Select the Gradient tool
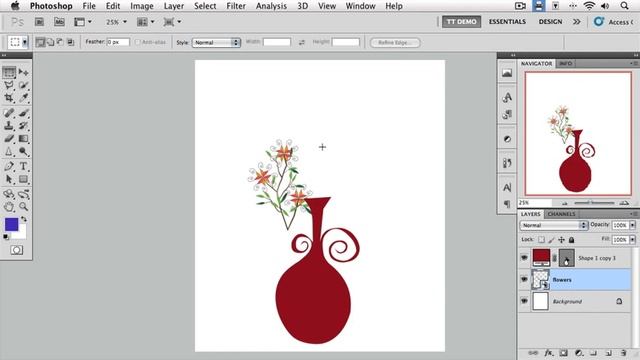 tap(23, 139)
